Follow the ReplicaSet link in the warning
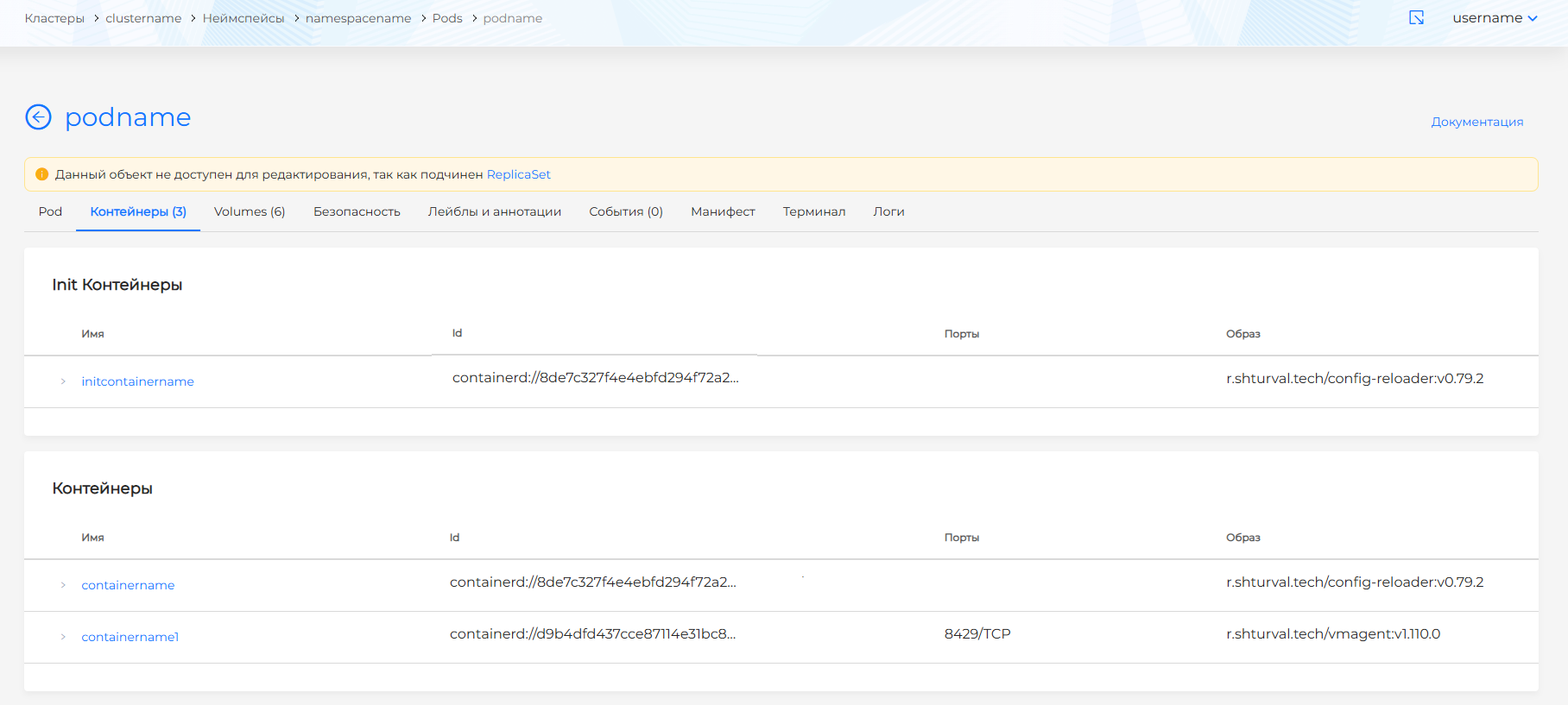 518,174
